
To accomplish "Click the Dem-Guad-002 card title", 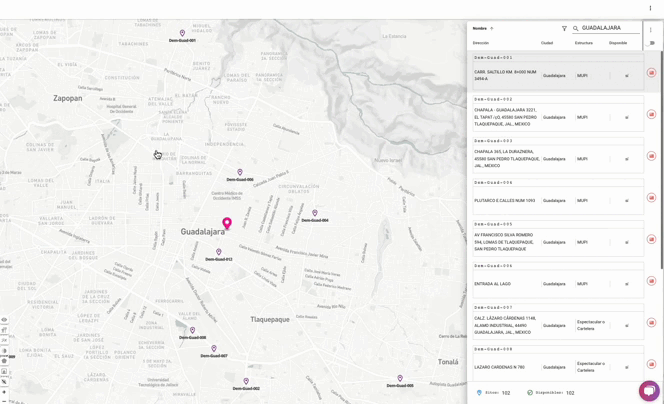I will coord(493,99).
